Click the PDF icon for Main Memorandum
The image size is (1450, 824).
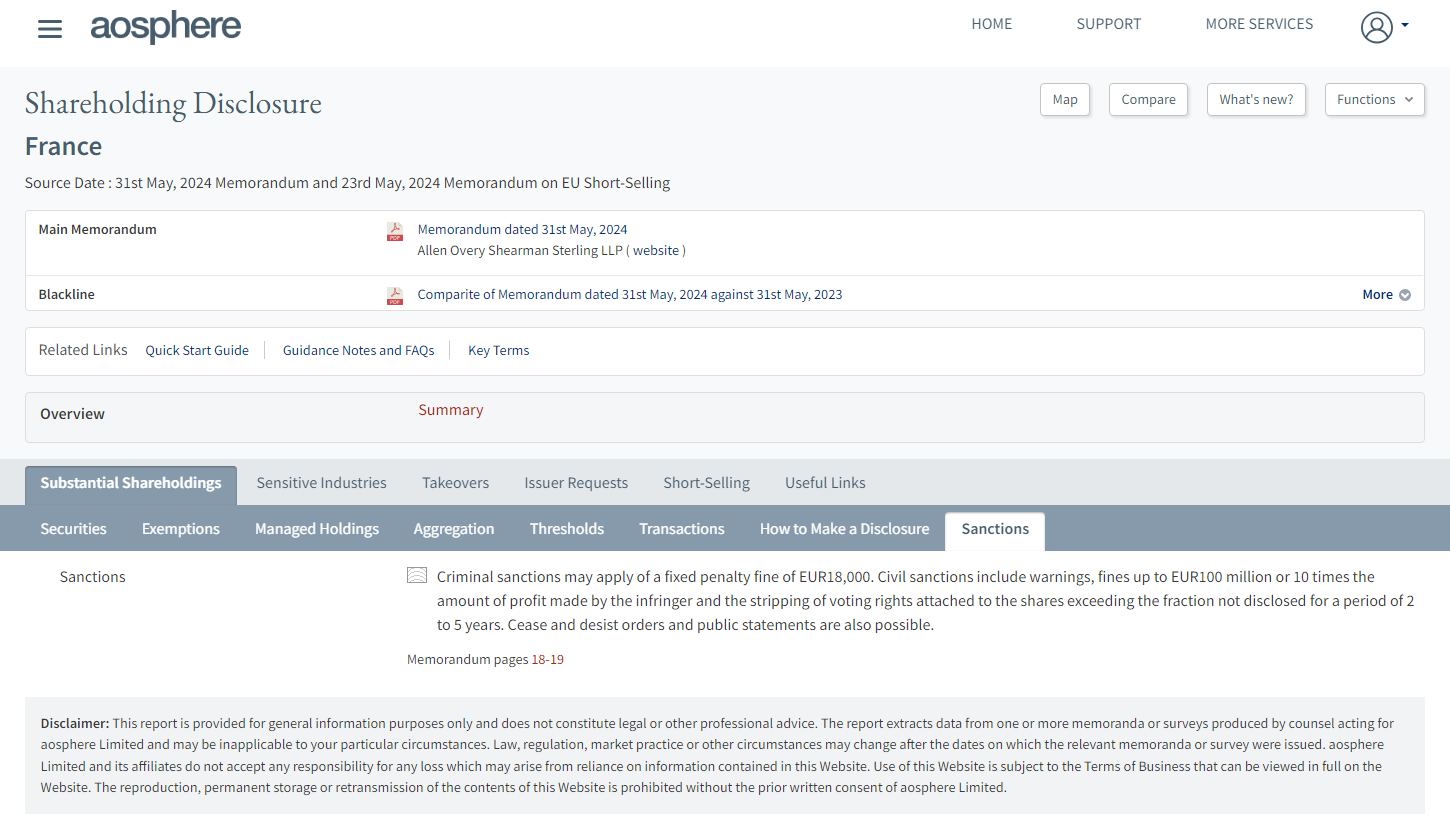pos(395,232)
